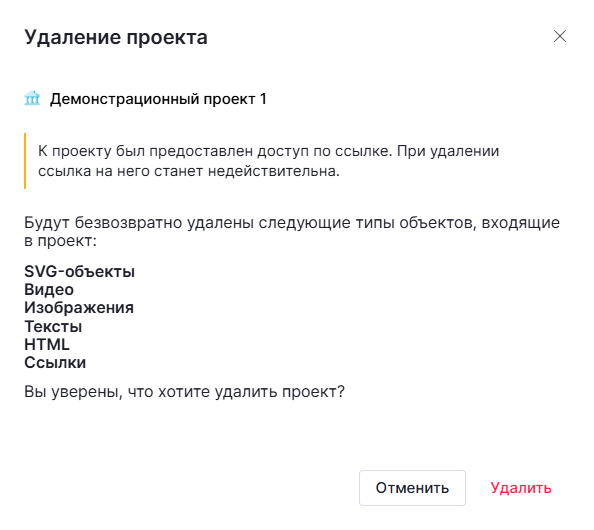Click the line starting Будут безвозвратно удалены
This screenshot has width=594, height=530.
(292, 223)
